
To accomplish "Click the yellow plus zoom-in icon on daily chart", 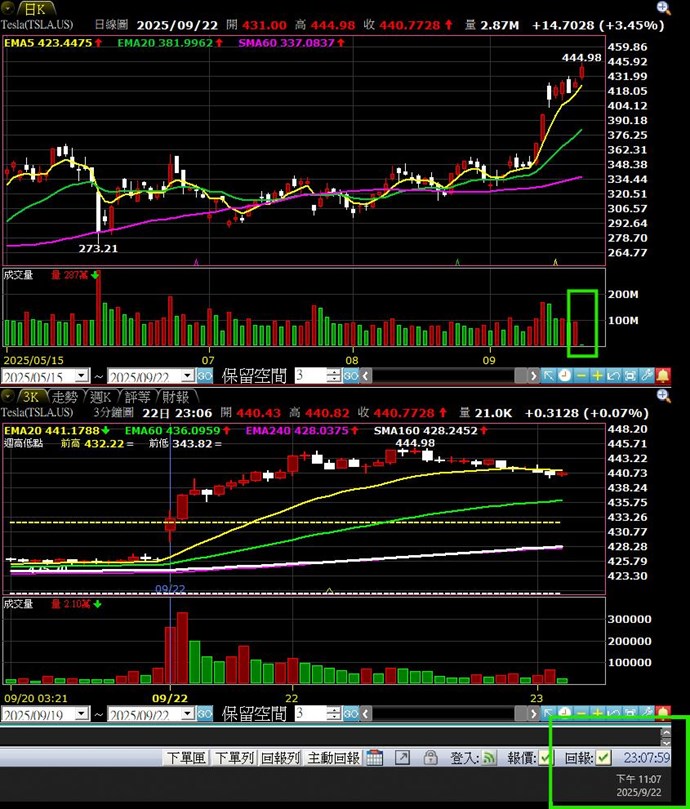I will (597, 376).
